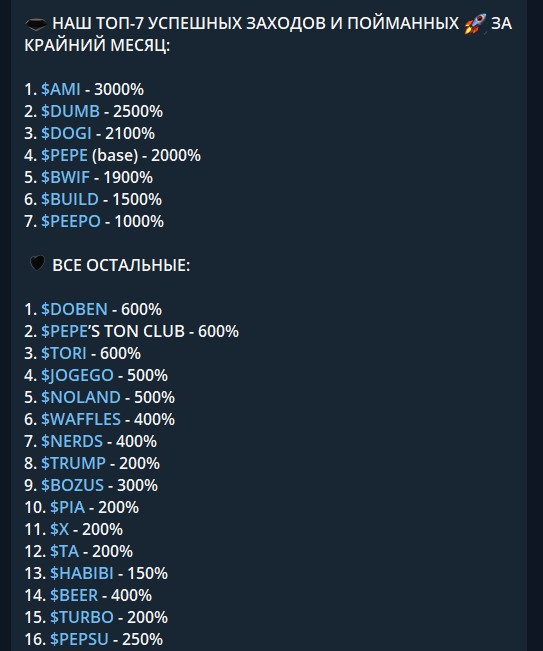Open the $TURBO cashtag link
Image resolution: width=543 pixels, height=651 pixels.
[81, 617]
